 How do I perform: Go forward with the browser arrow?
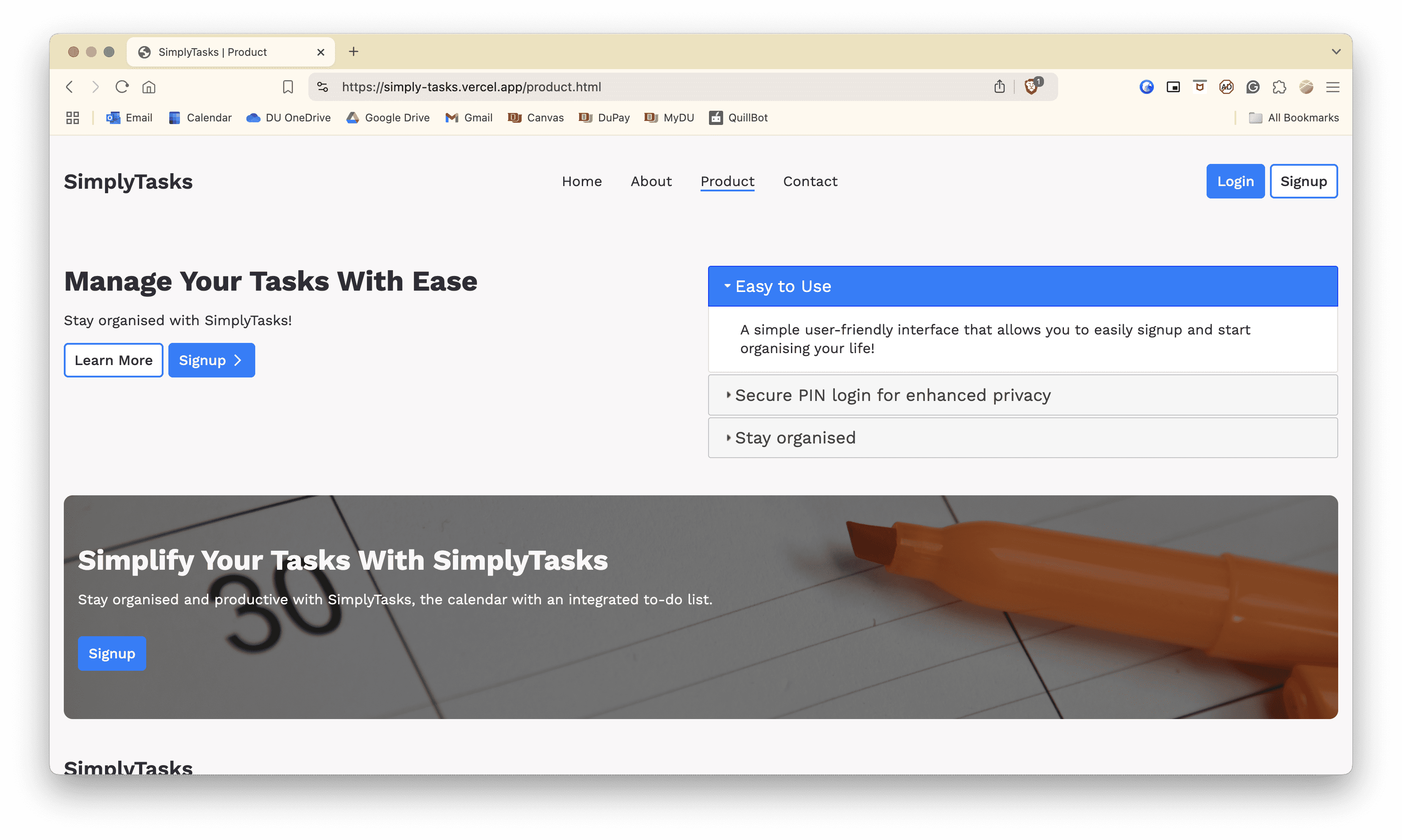click(96, 86)
